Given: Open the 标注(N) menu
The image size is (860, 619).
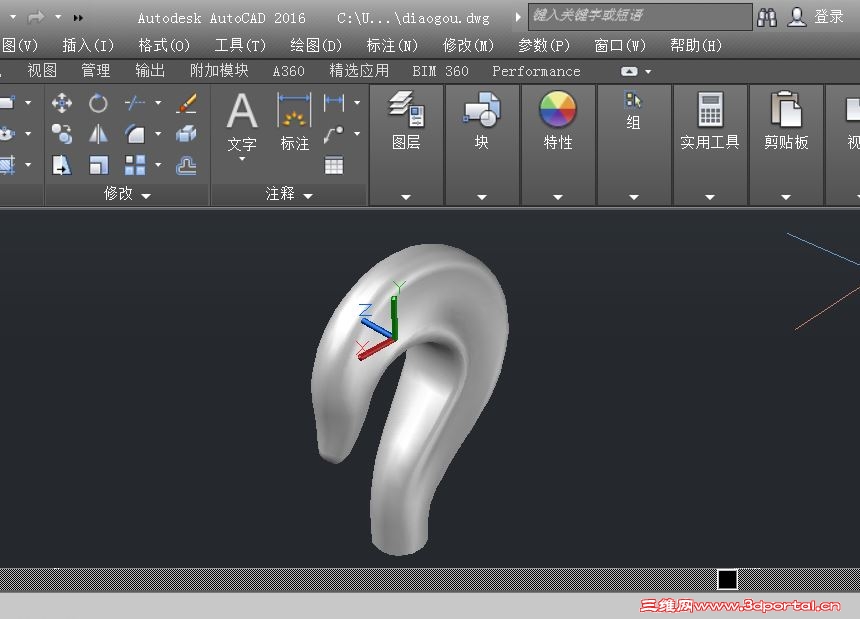Looking at the screenshot, I should (x=392, y=45).
